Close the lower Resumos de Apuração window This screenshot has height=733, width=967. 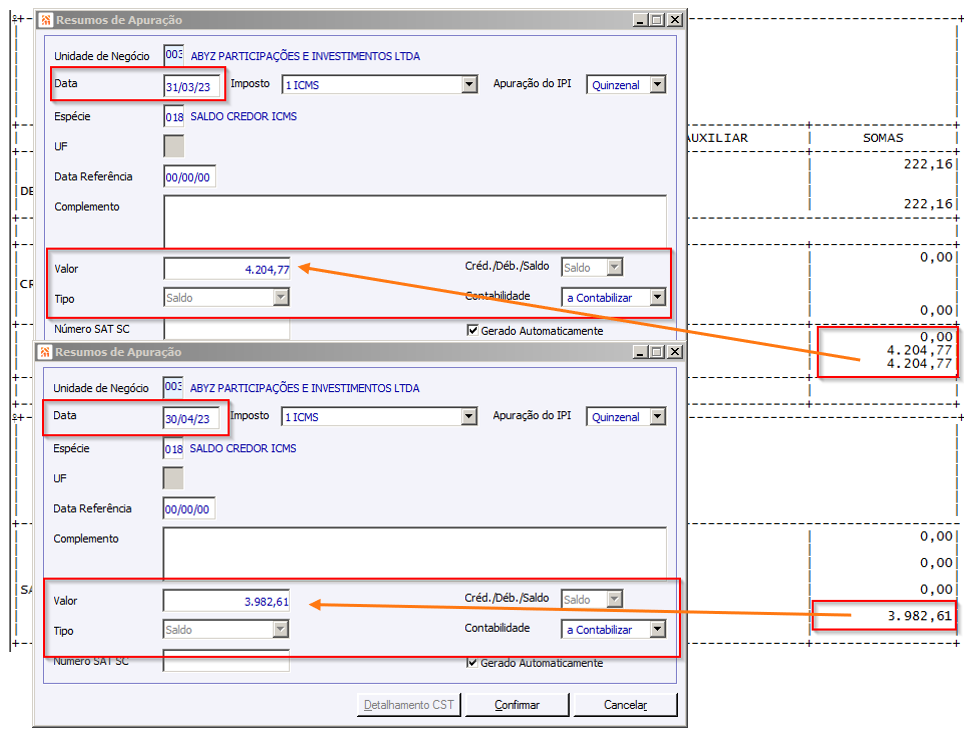(675, 352)
